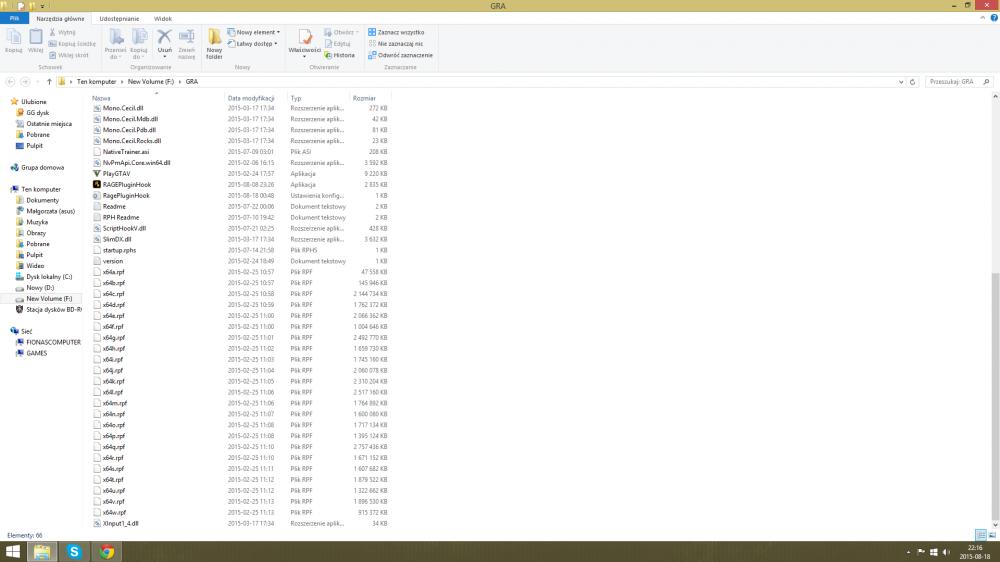
Task: Show hidden system tray icons
Action: coord(908,552)
